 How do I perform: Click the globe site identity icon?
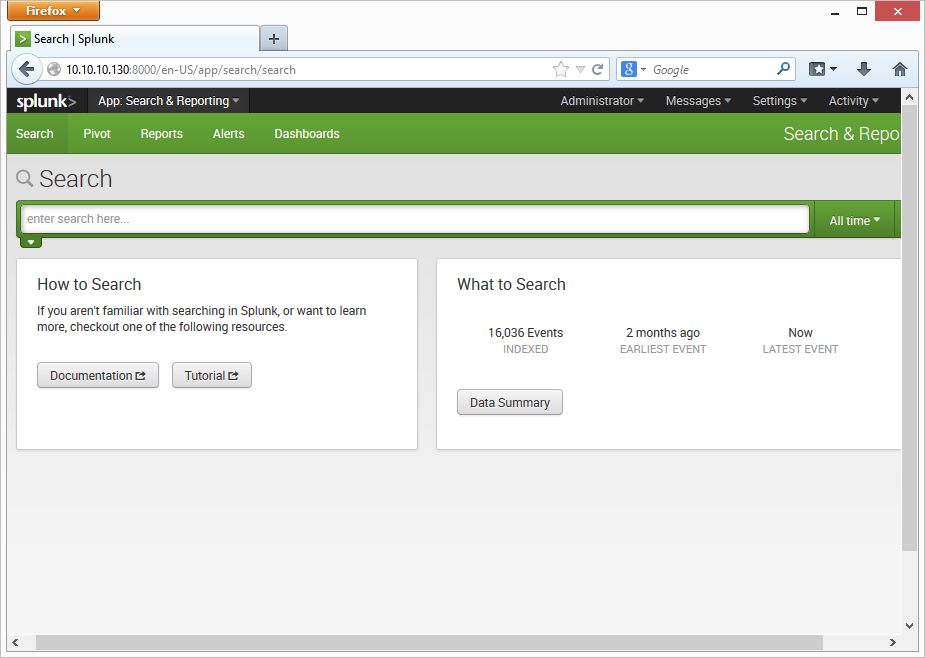coord(54,70)
